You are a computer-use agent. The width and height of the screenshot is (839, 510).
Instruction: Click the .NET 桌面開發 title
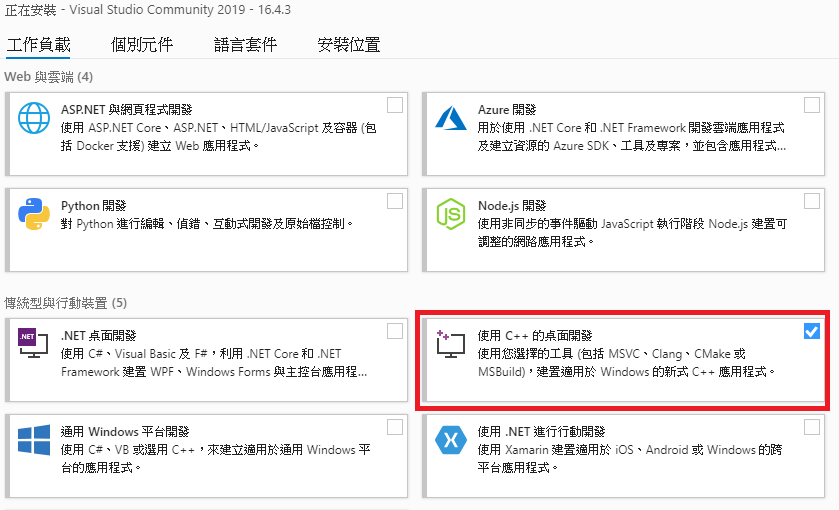point(99,336)
